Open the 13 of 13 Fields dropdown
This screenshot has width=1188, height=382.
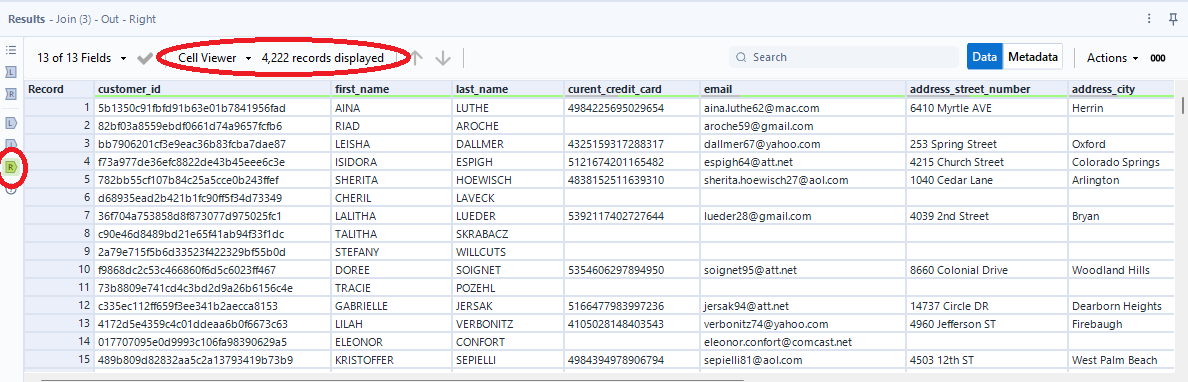coord(83,58)
